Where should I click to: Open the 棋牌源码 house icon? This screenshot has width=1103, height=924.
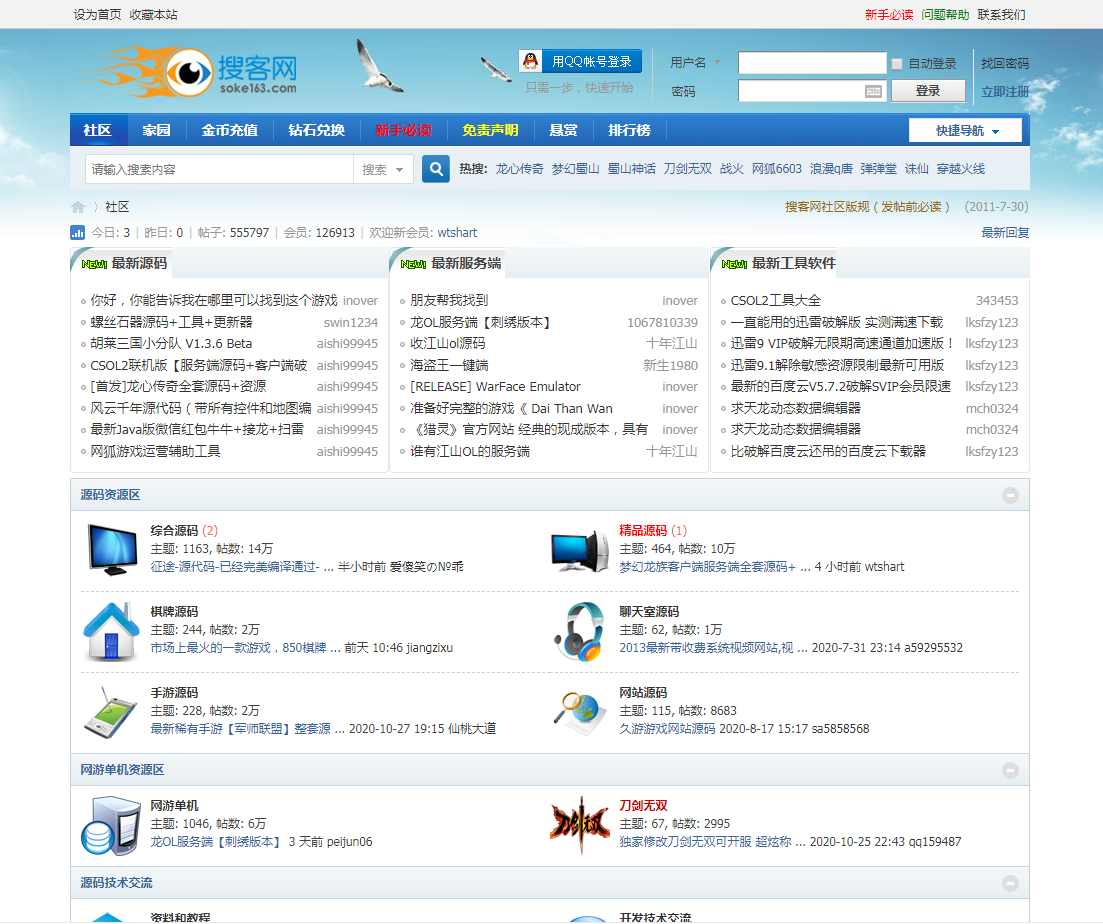coord(110,632)
